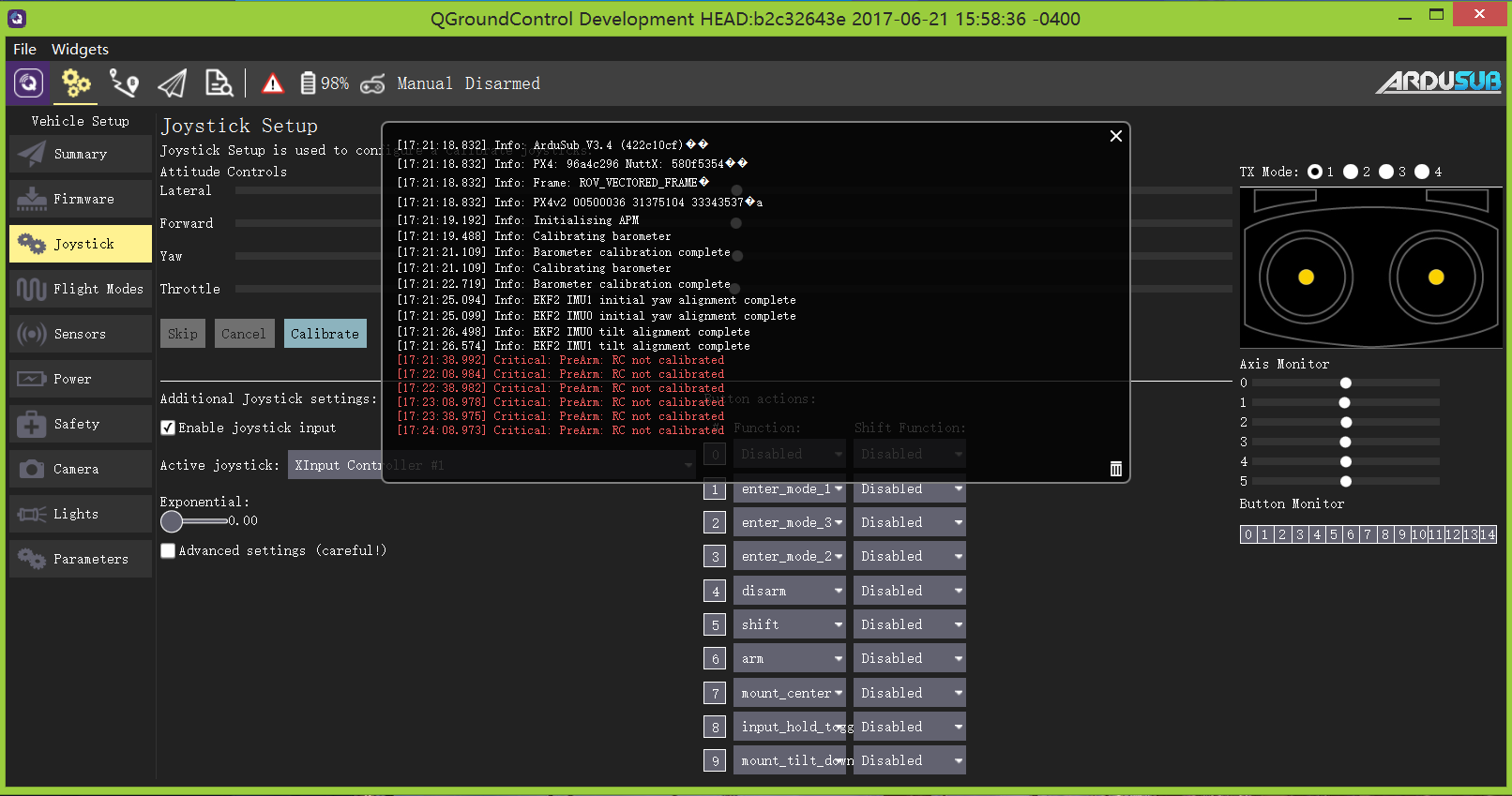Select TX Mode 1 radio button

[1315, 172]
